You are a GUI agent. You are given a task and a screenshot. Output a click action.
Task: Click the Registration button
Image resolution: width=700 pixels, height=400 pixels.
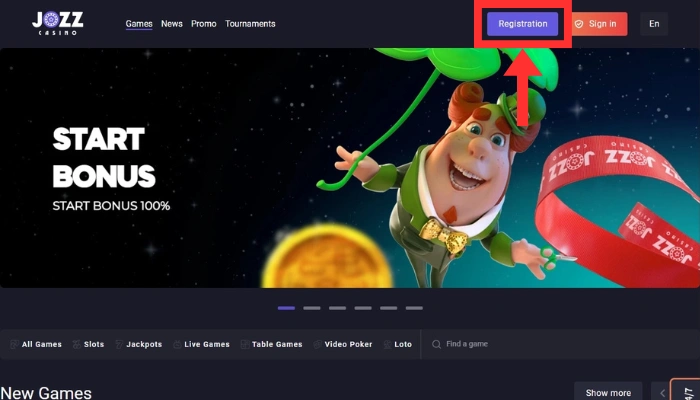(522, 23)
